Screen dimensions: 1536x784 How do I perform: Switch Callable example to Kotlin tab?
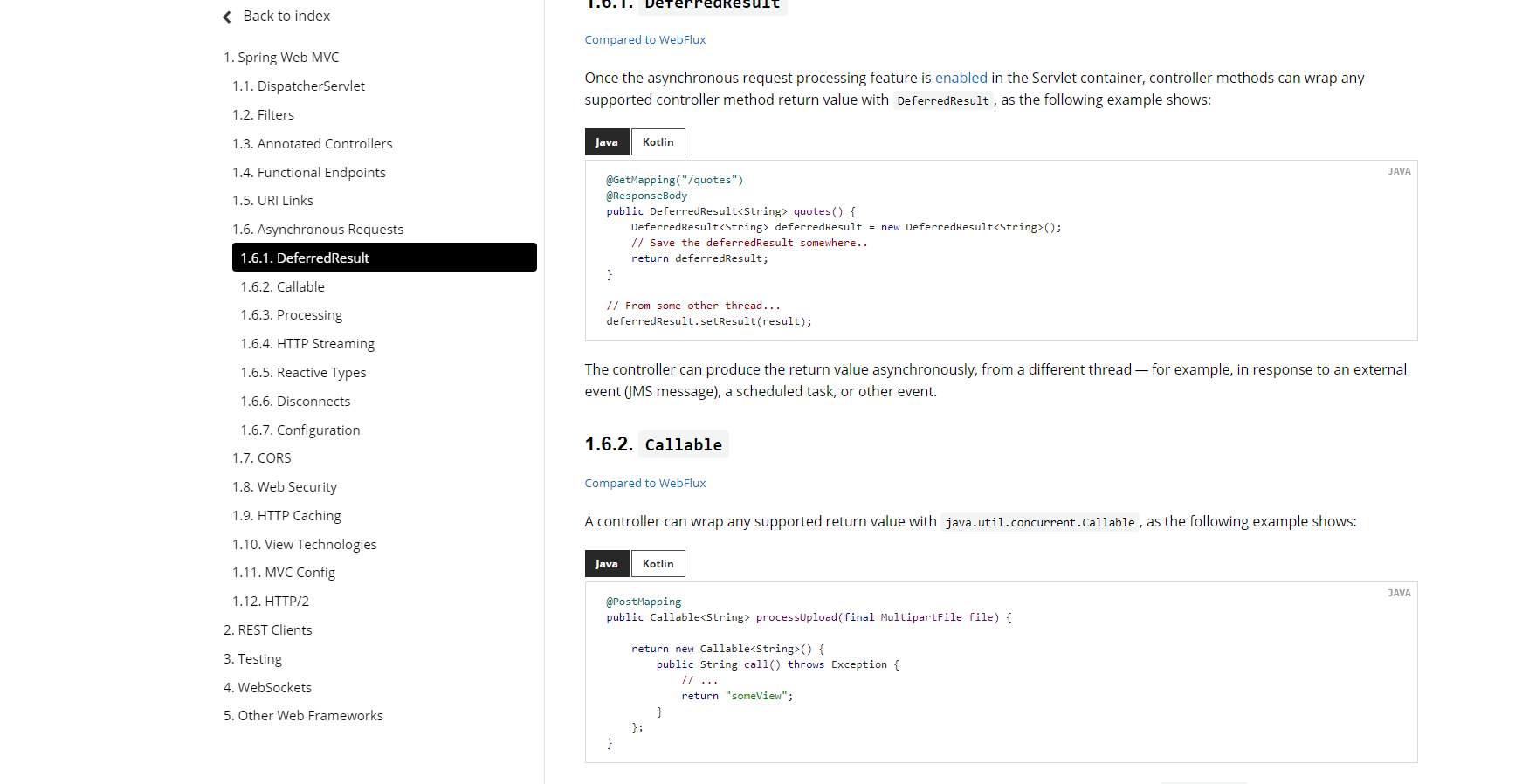[658, 564]
